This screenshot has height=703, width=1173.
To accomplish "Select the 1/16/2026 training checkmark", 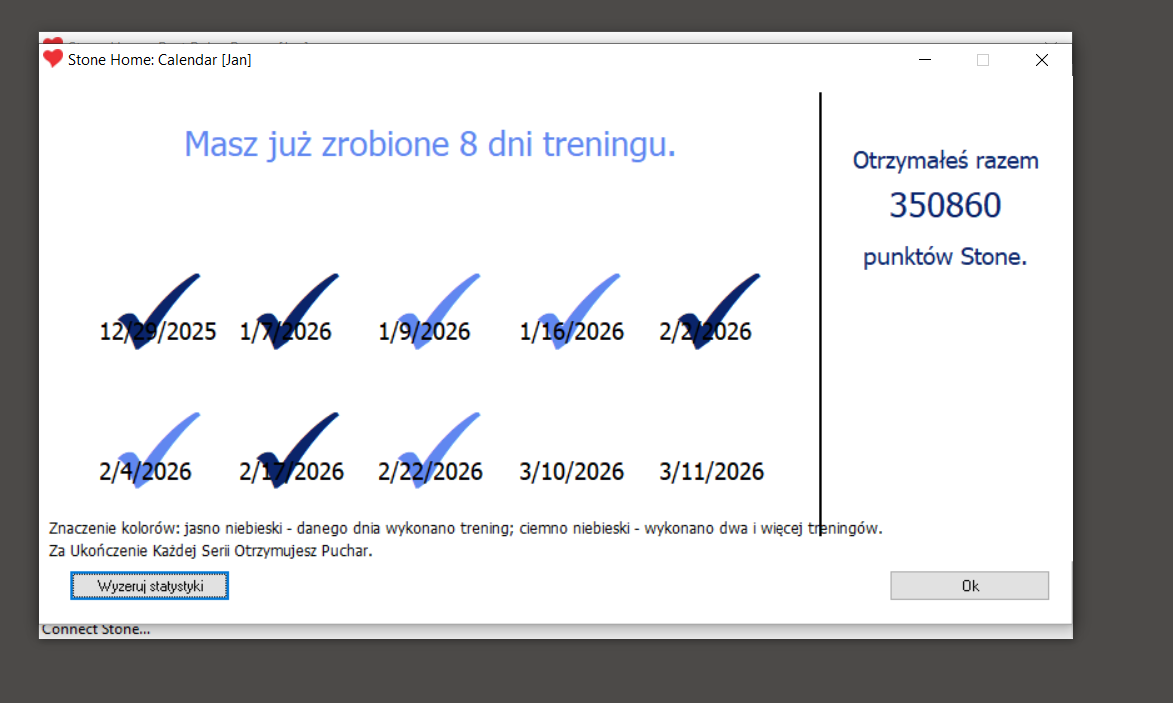I will 577,311.
